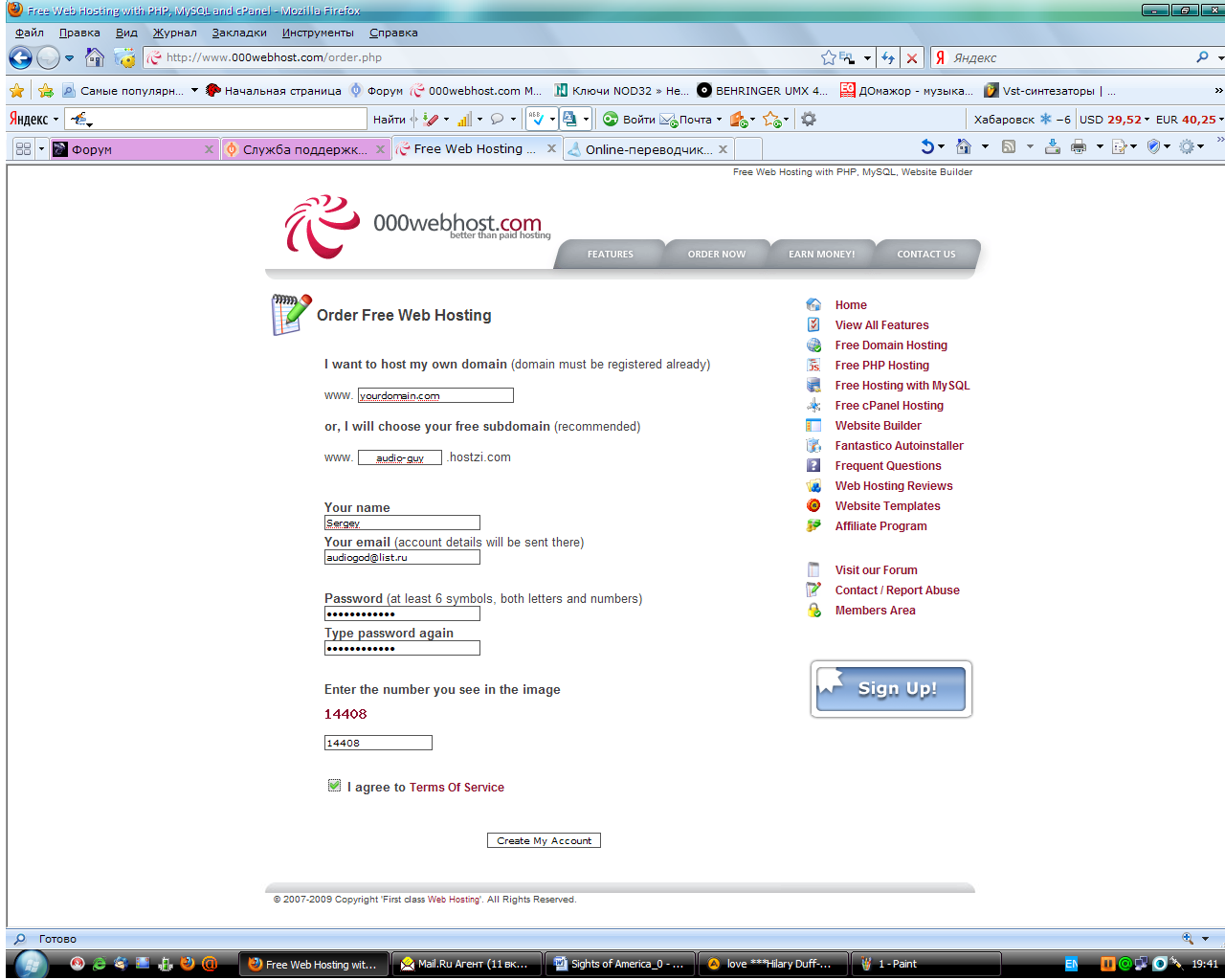Open the Почта dropdown in Yandex bar
Viewport: 1225px width, 980px height.
coord(719,120)
